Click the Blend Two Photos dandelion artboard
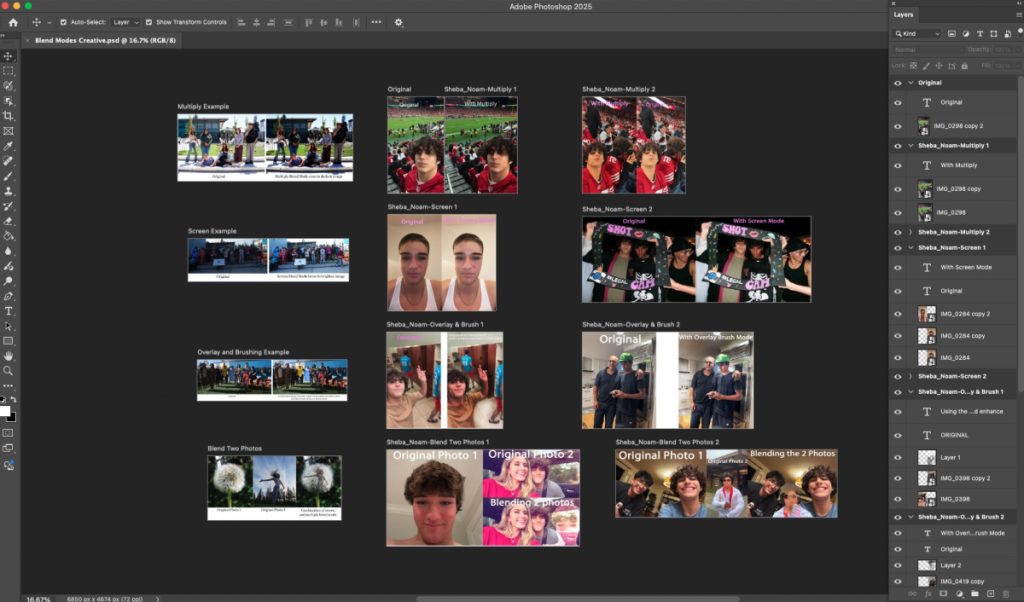 point(274,488)
